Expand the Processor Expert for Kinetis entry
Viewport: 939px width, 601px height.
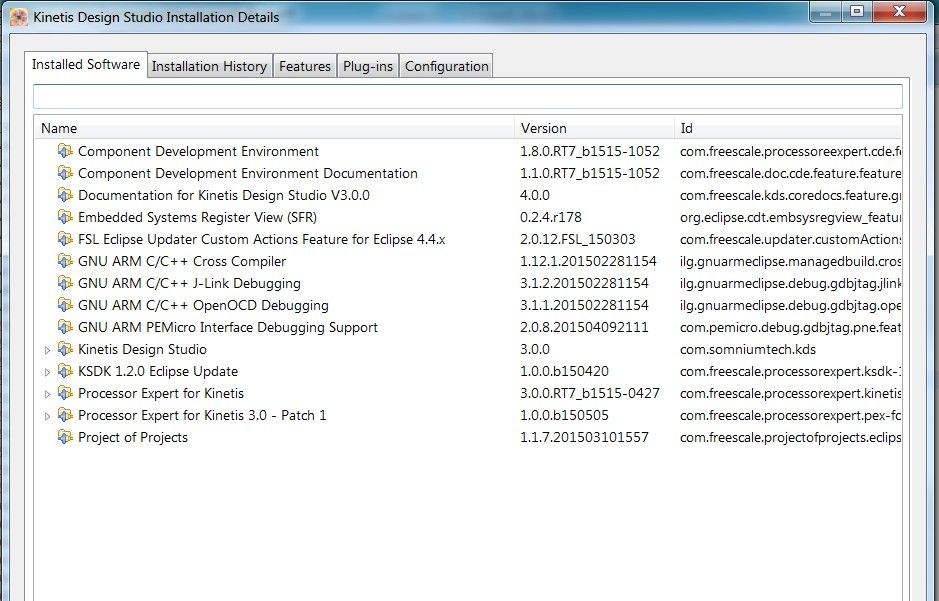[x=47, y=393]
